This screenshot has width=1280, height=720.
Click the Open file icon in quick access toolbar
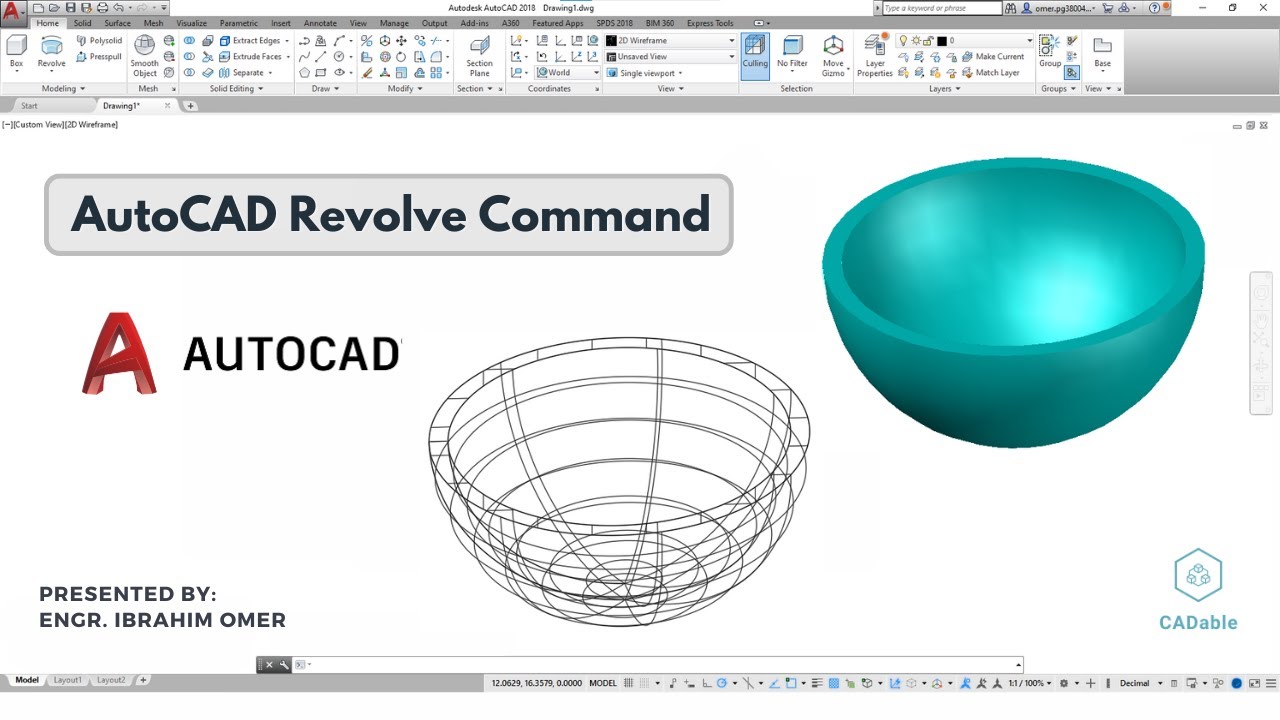coord(54,8)
